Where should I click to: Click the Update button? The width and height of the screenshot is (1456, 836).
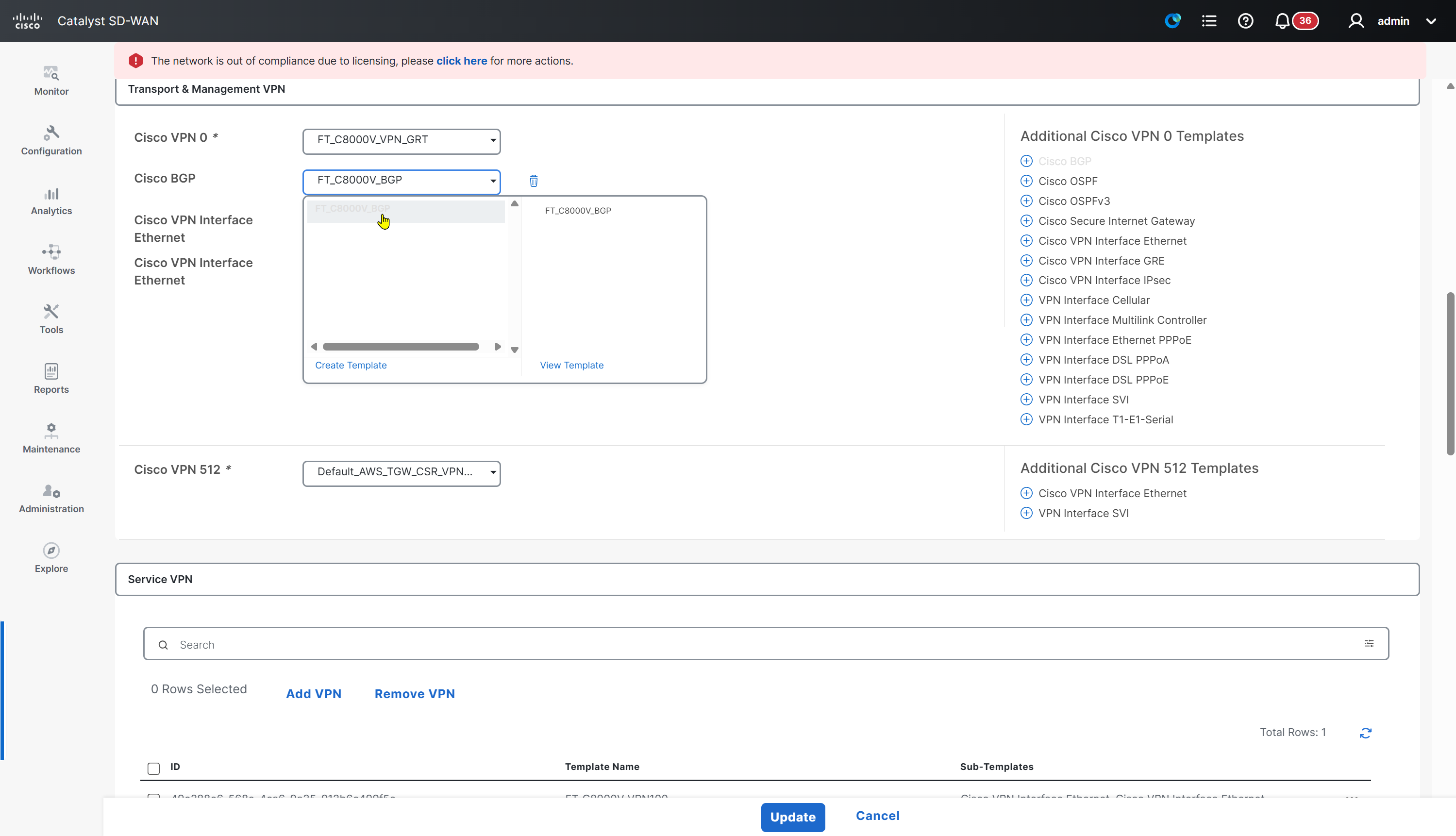click(793, 817)
